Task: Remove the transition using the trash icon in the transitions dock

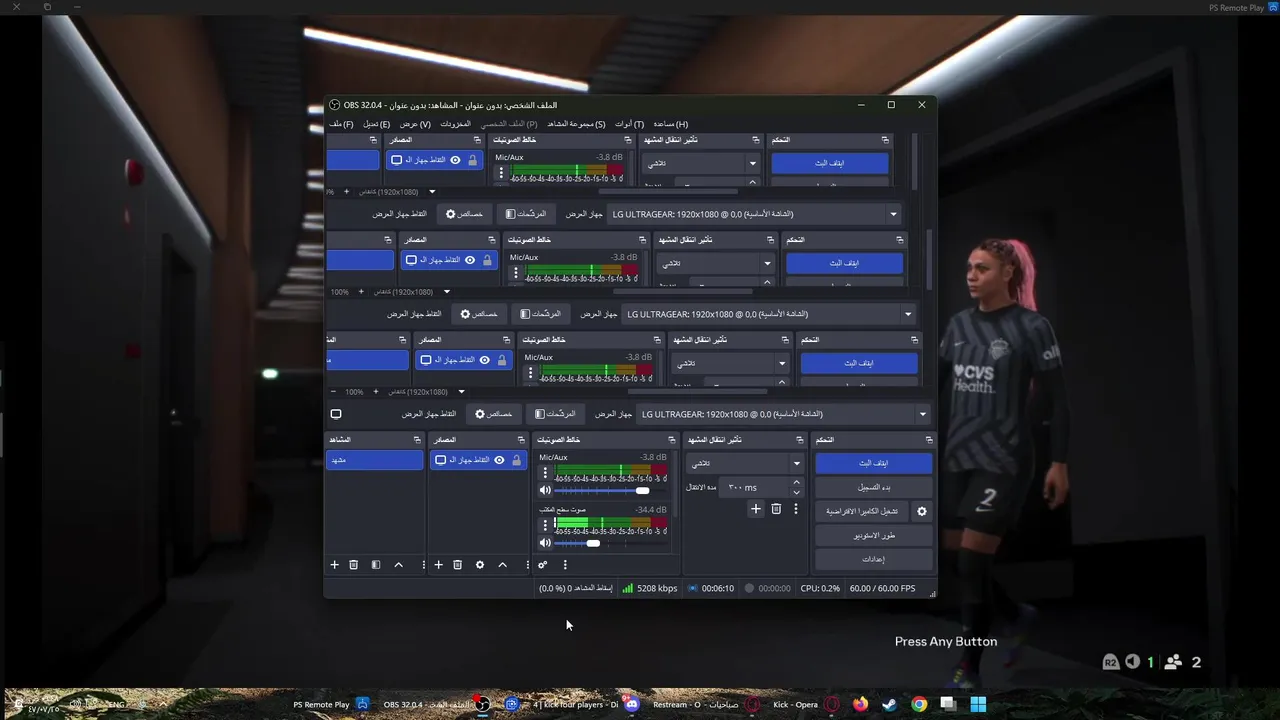Action: [776, 509]
